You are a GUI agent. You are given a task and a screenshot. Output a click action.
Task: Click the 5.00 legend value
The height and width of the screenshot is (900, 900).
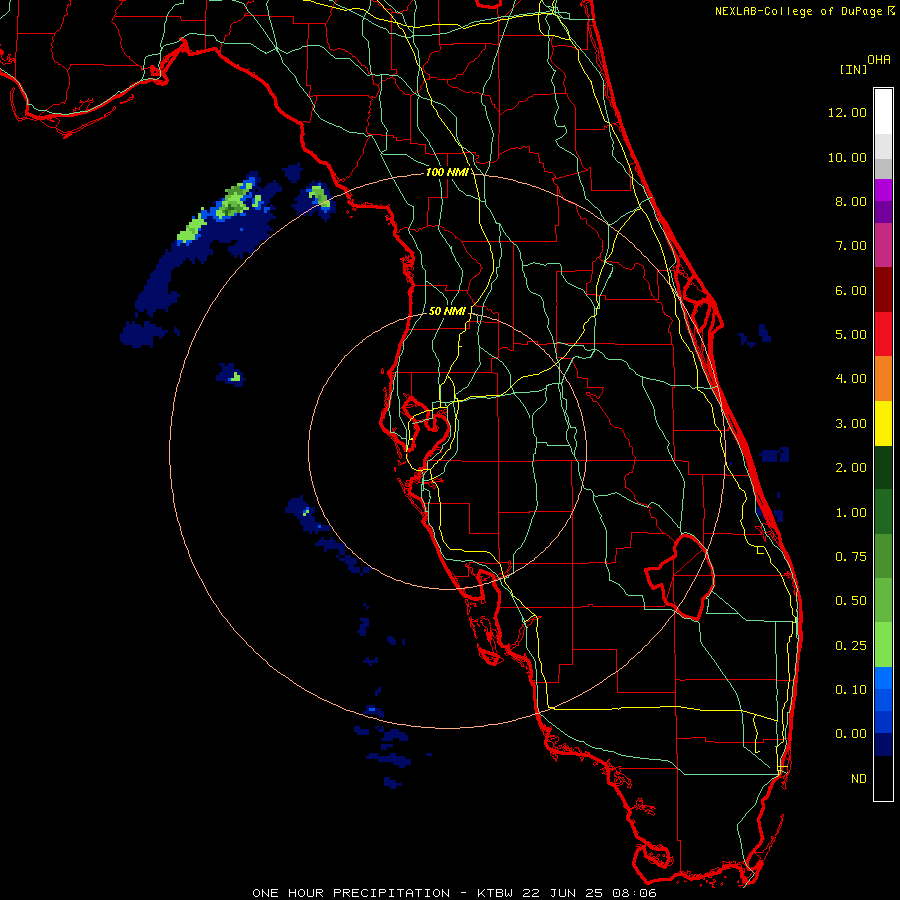[x=851, y=335]
